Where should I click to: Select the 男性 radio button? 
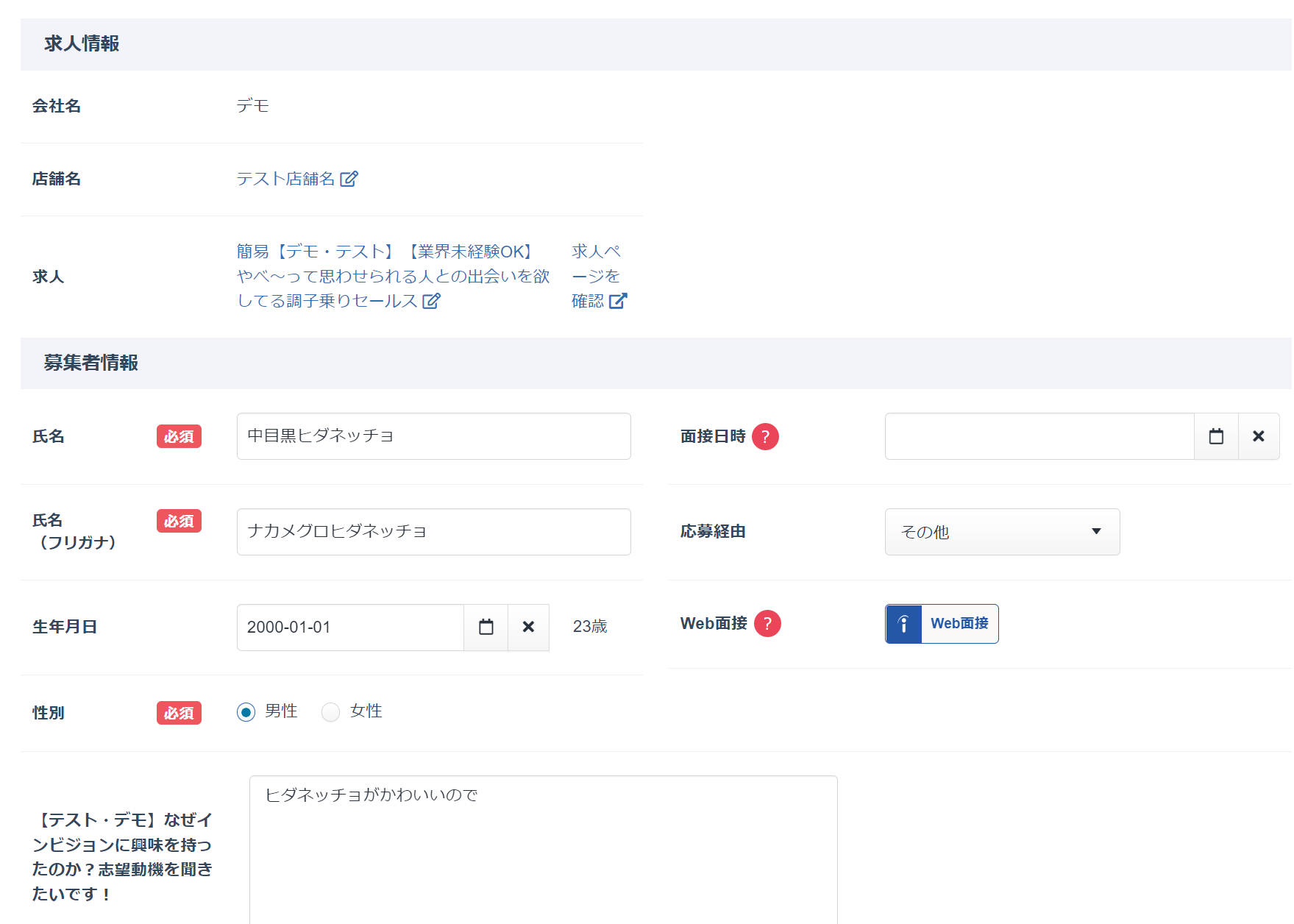(246, 712)
